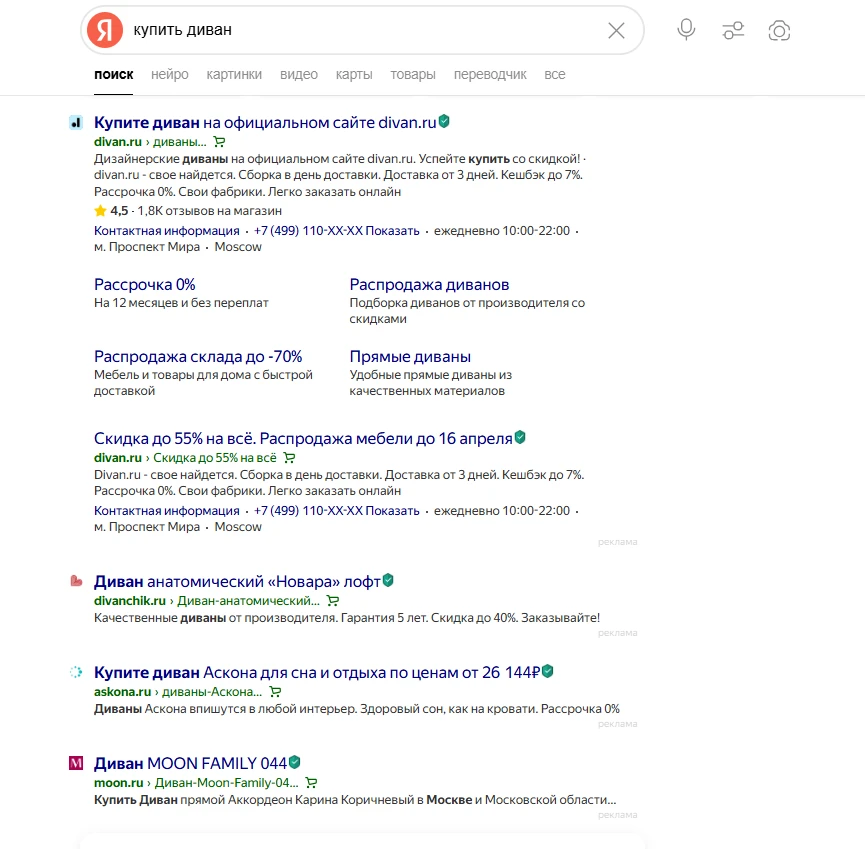Click in the search field with купить диван
The height and width of the screenshot is (849, 865).
pyautogui.click(x=360, y=30)
